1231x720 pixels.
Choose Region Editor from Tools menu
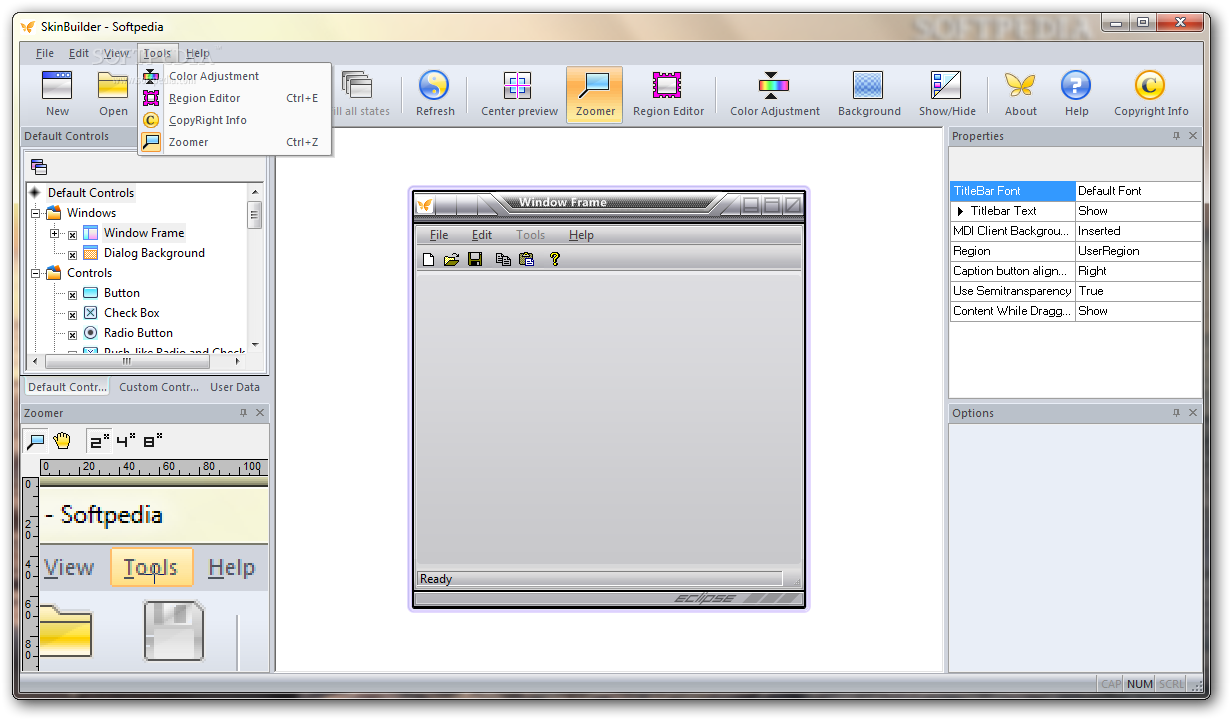click(x=235, y=98)
